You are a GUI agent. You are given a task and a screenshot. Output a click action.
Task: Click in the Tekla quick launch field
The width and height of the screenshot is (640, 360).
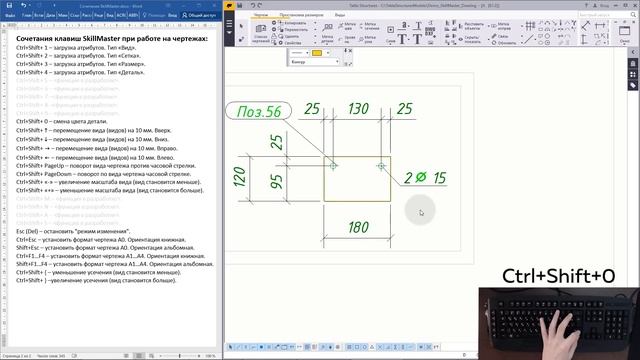click(x=603, y=15)
